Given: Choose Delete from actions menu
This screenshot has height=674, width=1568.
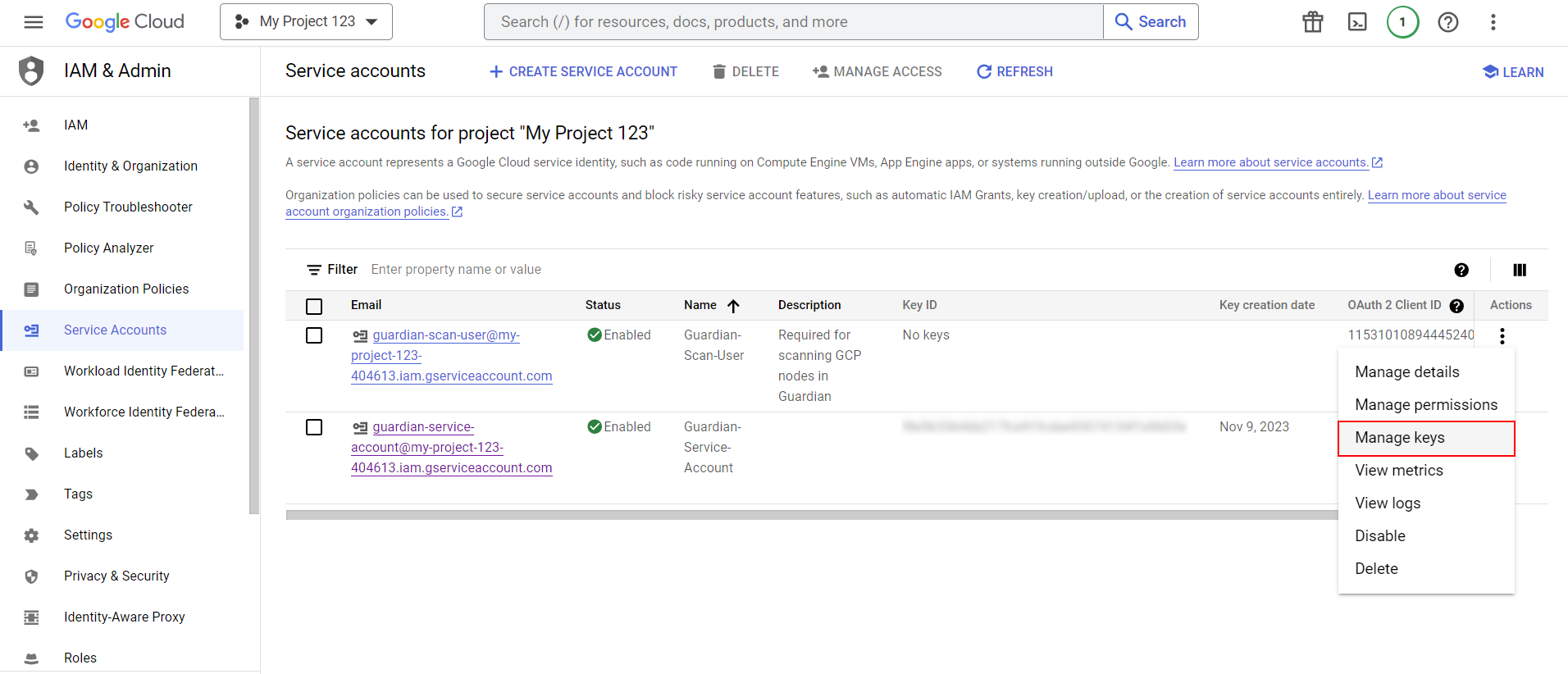Looking at the screenshot, I should [x=1426, y=569].
